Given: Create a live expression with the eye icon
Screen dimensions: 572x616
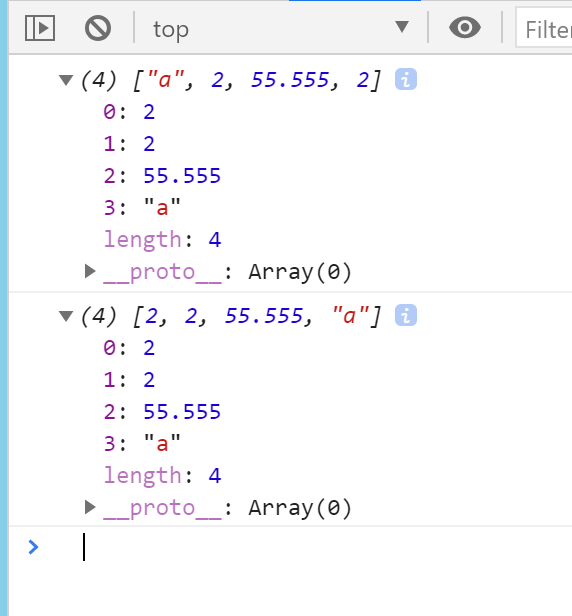Looking at the screenshot, I should [465, 28].
